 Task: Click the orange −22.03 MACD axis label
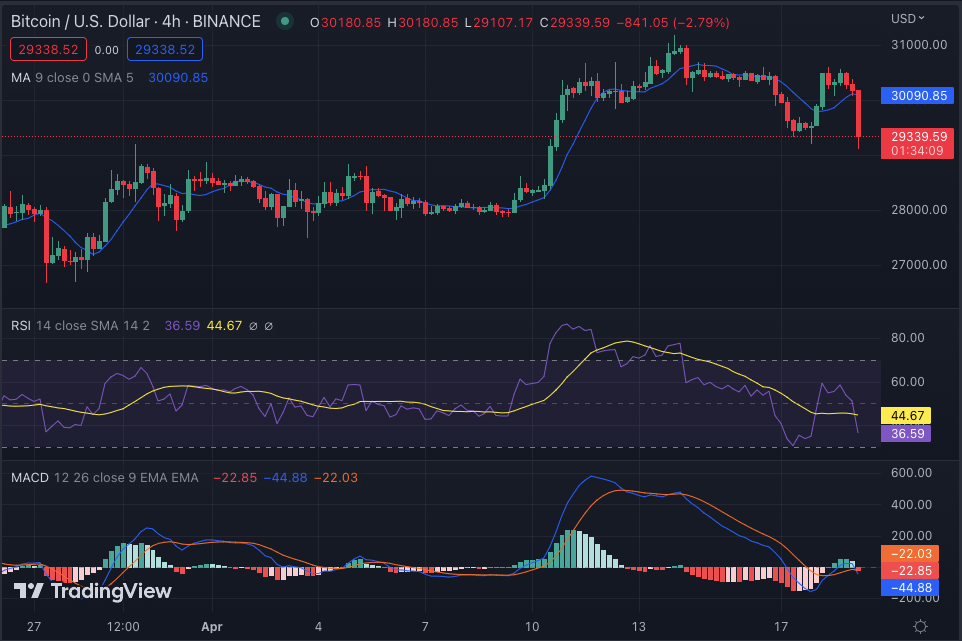click(x=910, y=554)
